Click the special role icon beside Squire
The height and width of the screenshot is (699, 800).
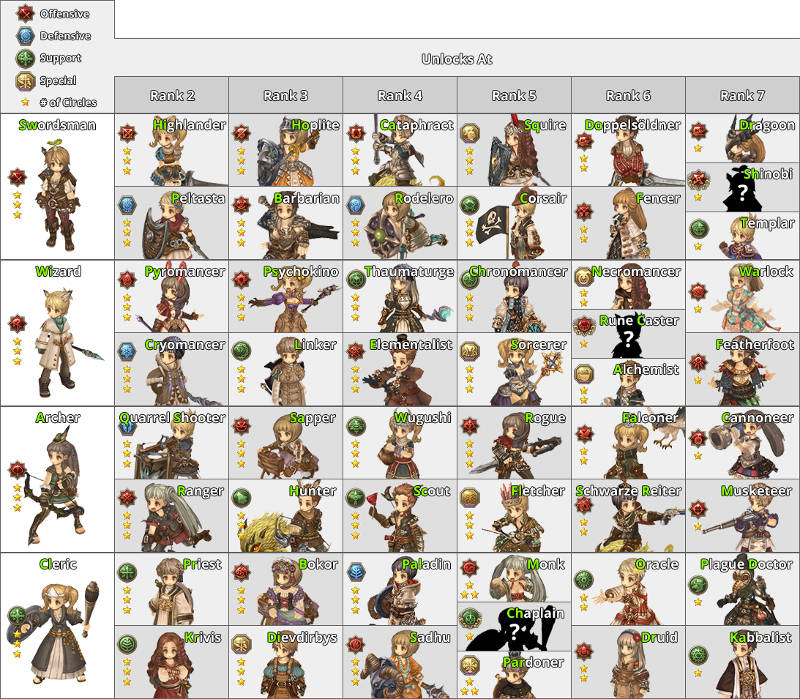click(x=470, y=133)
